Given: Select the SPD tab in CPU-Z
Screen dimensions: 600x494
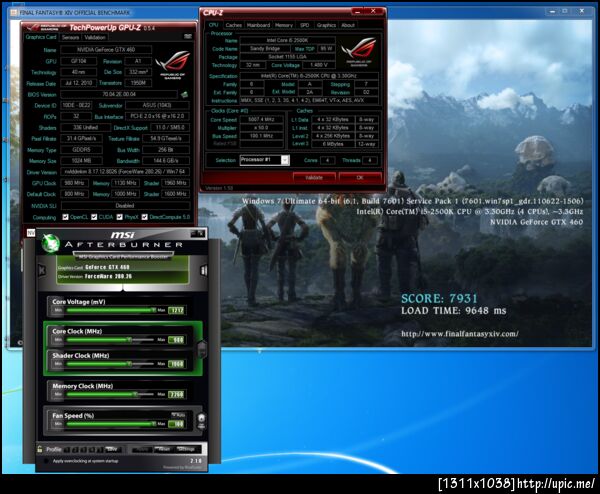Looking at the screenshot, I should [x=305, y=25].
